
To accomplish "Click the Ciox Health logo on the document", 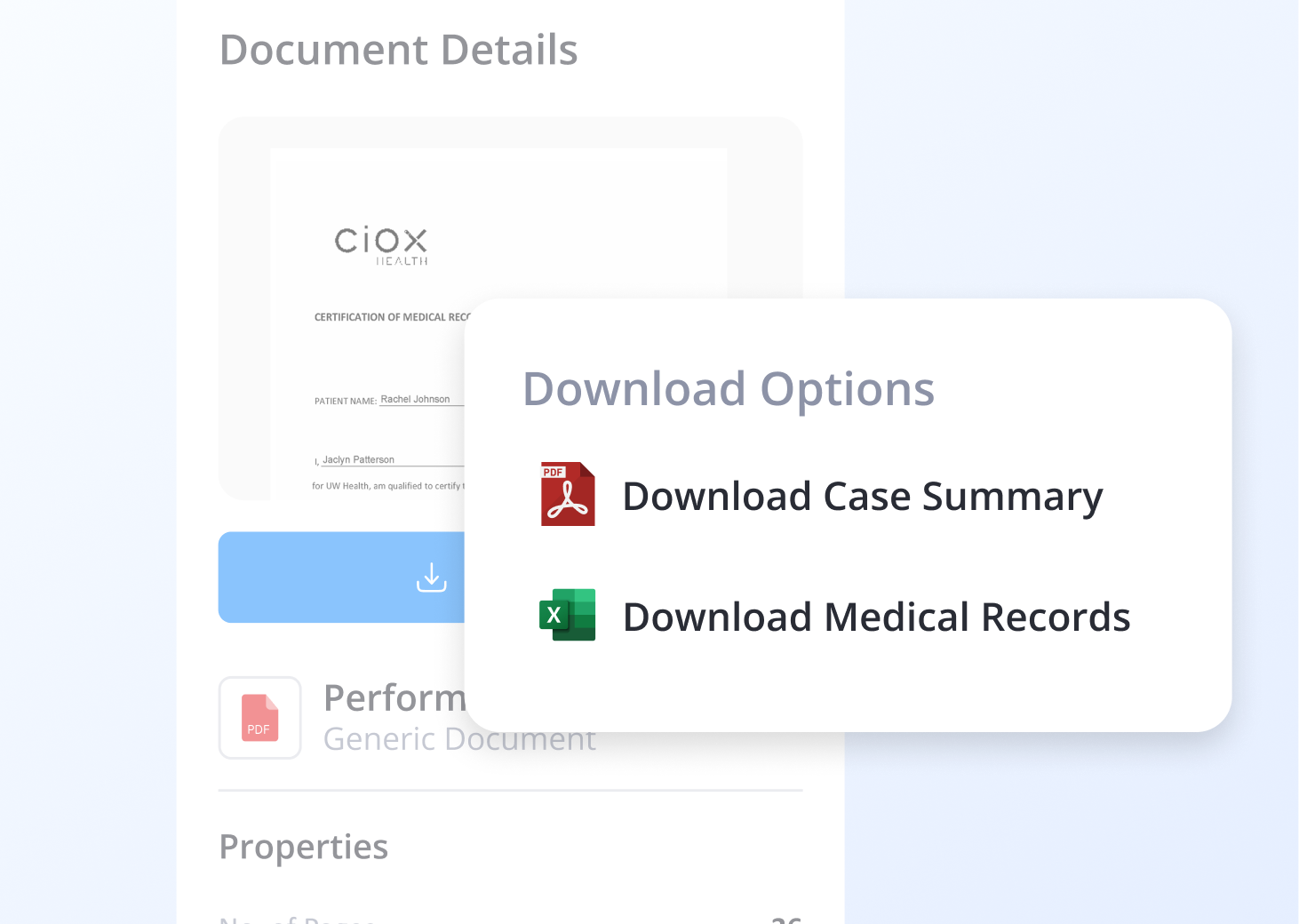I will pyautogui.click(x=382, y=247).
